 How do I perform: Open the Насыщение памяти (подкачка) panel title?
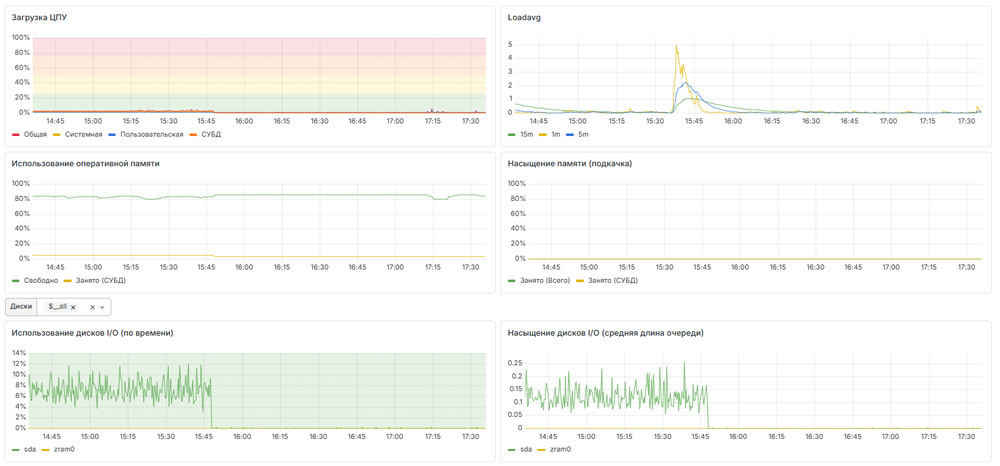tap(570, 163)
